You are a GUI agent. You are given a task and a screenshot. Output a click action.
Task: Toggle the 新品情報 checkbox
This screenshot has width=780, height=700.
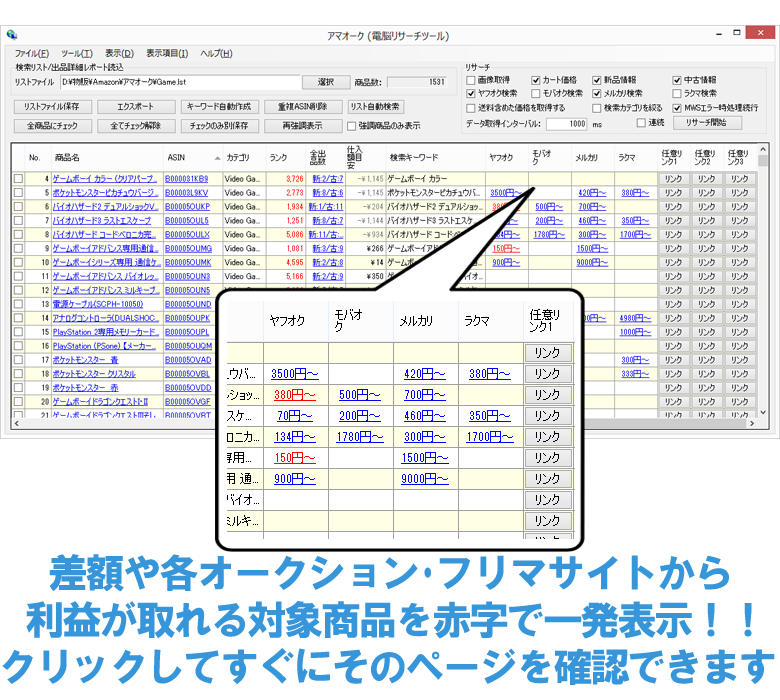click(597, 80)
